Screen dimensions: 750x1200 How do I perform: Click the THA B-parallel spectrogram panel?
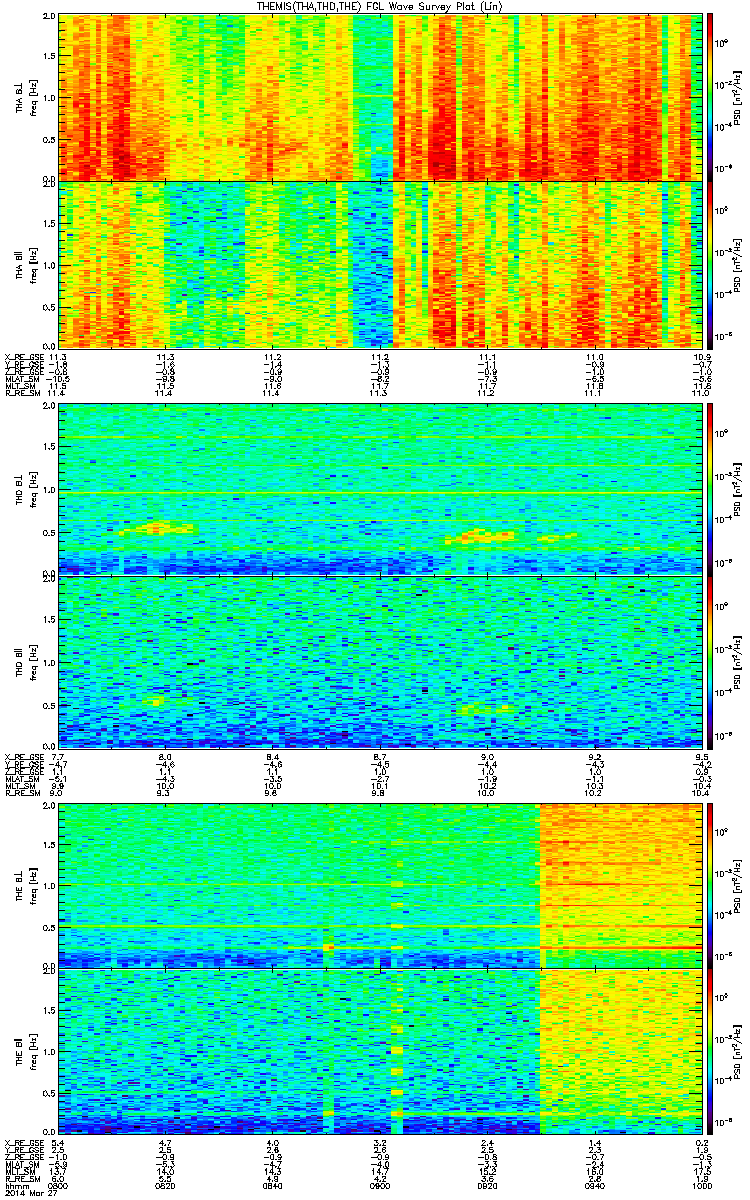point(379,263)
